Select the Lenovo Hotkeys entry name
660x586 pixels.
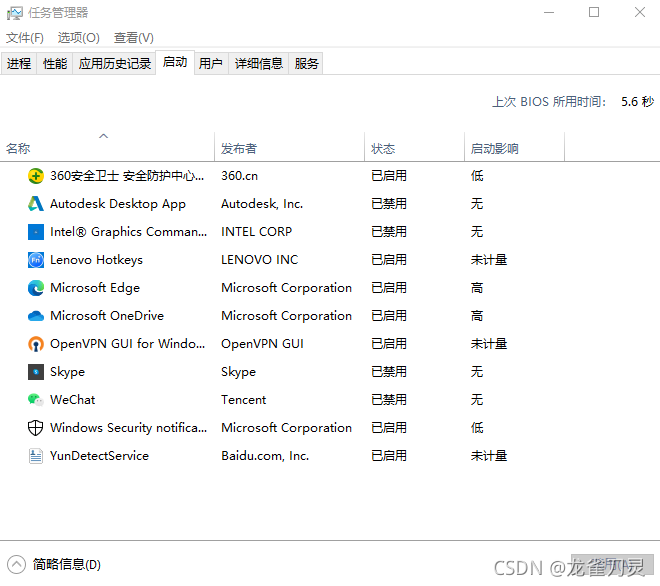[96, 260]
